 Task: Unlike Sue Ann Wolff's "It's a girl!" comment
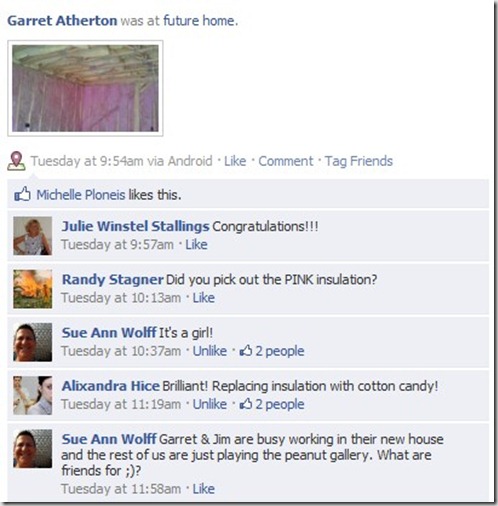coord(210,351)
